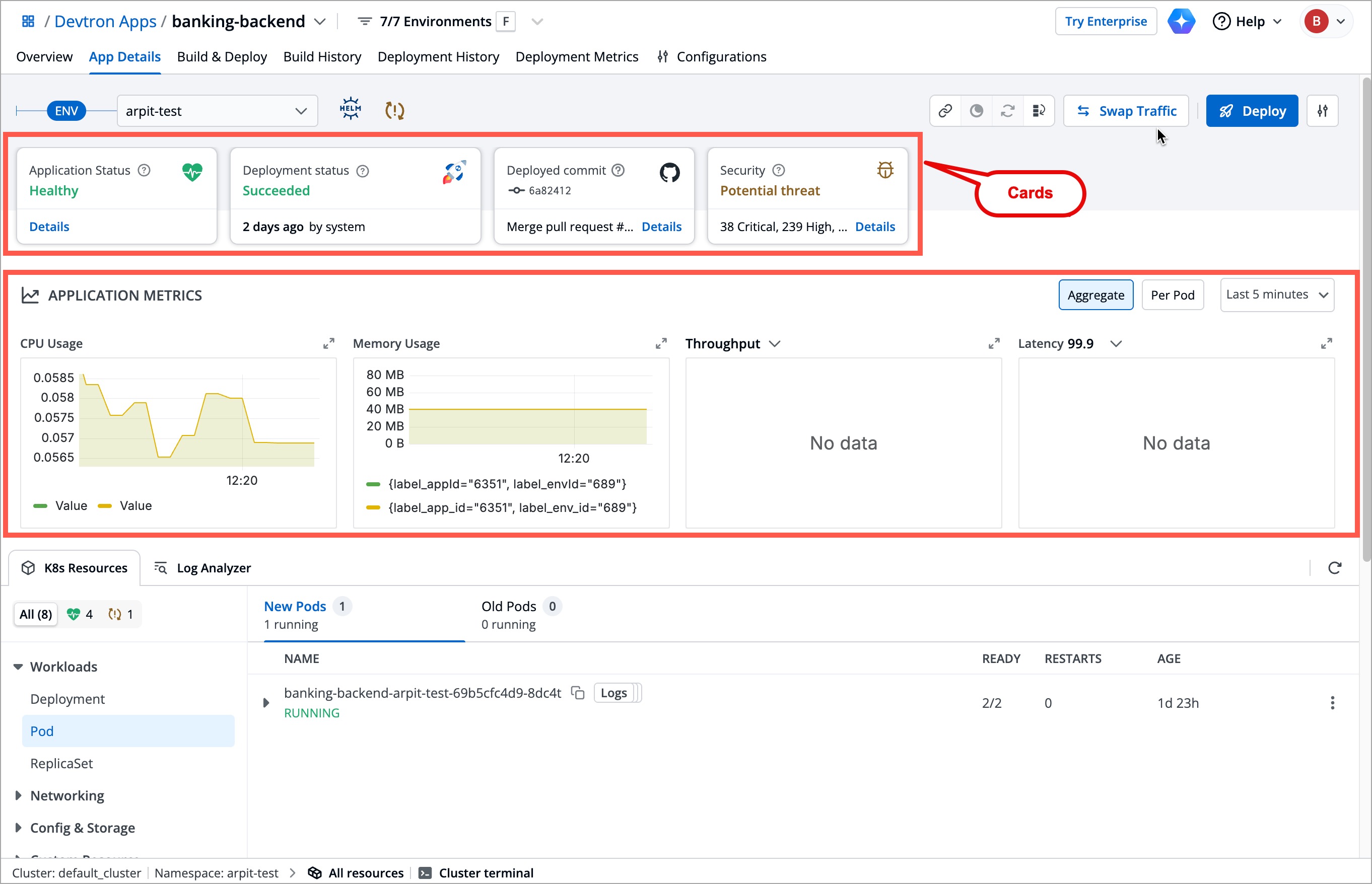Refresh the K8s resources list

click(1334, 568)
